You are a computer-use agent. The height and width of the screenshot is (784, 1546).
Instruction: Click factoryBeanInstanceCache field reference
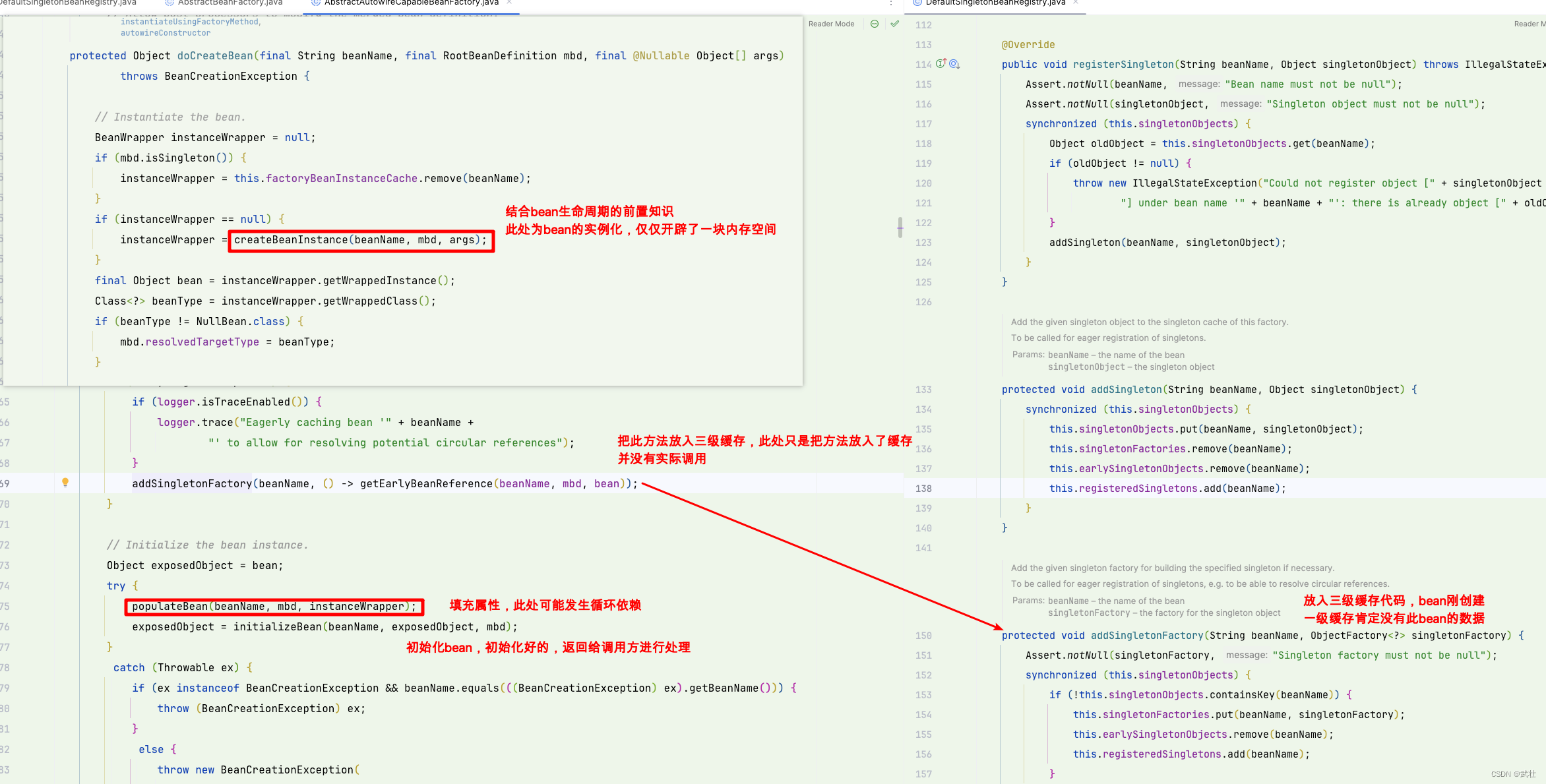point(342,178)
